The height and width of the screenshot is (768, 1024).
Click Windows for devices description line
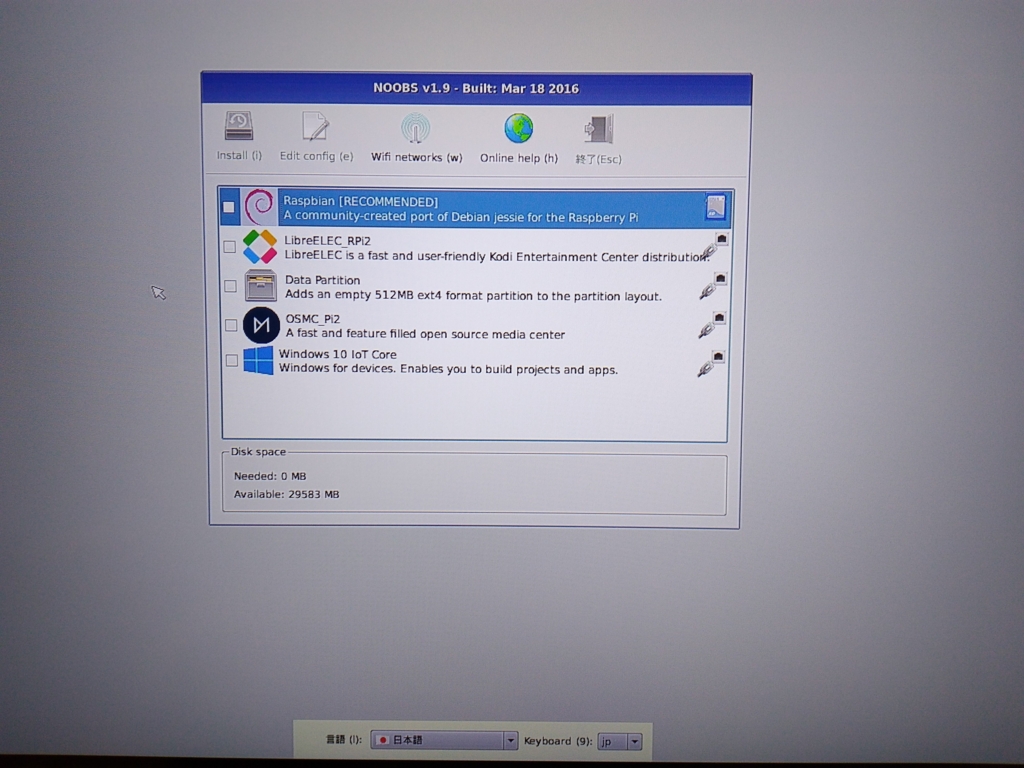(x=448, y=369)
